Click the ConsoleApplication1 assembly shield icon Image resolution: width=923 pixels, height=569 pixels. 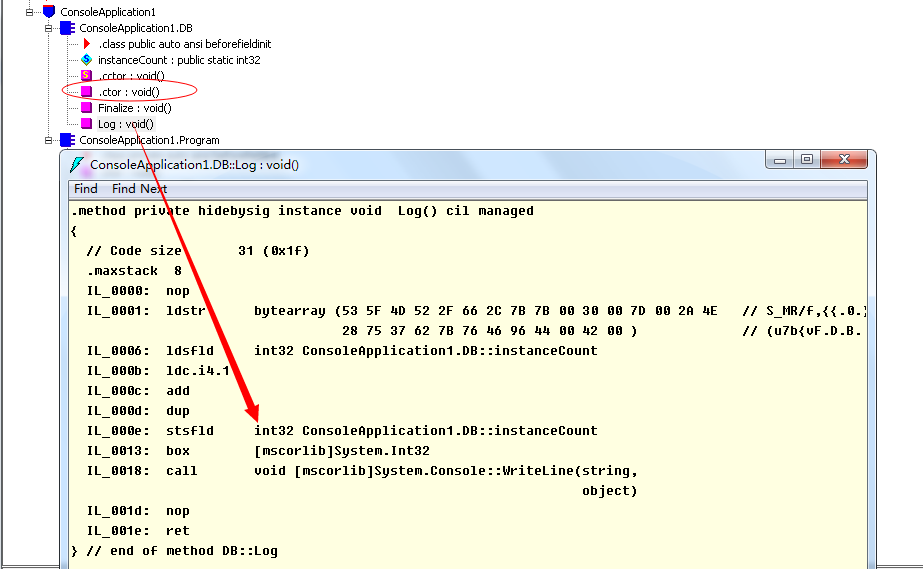click(49, 11)
